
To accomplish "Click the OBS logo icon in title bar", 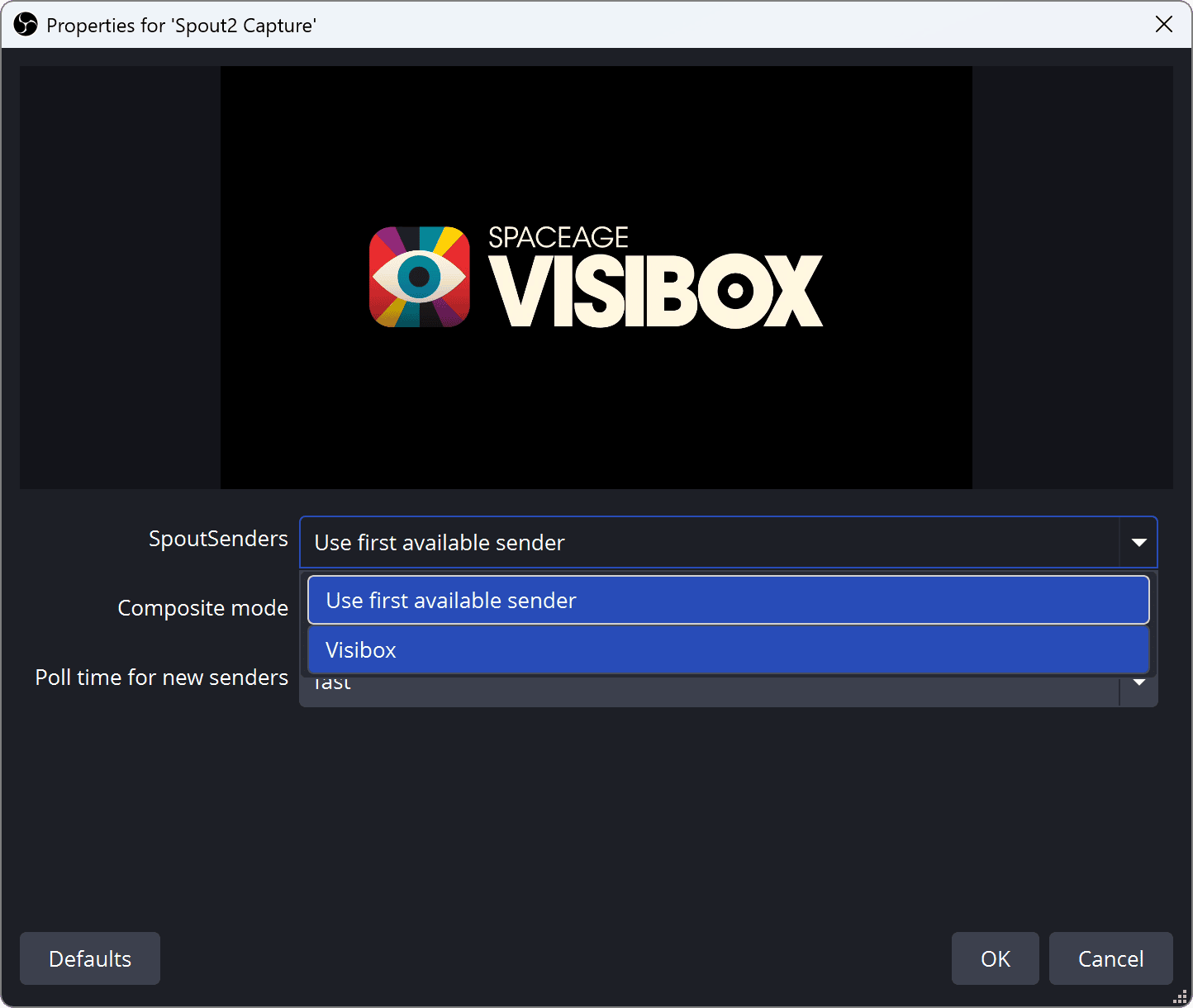I will pyautogui.click(x=26, y=25).
